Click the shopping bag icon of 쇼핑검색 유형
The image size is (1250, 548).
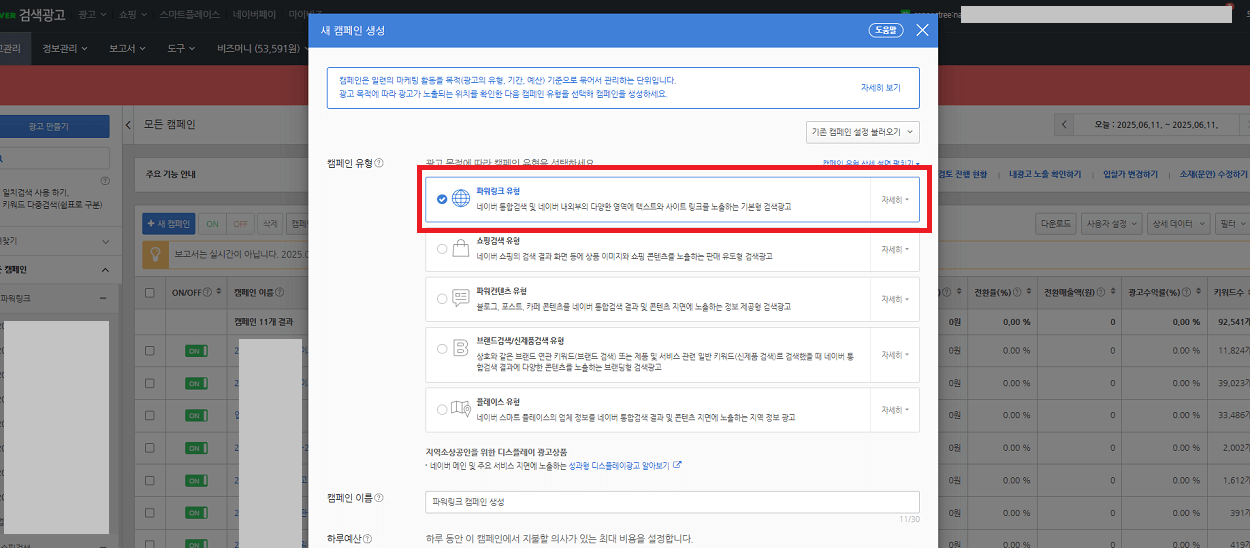point(461,249)
